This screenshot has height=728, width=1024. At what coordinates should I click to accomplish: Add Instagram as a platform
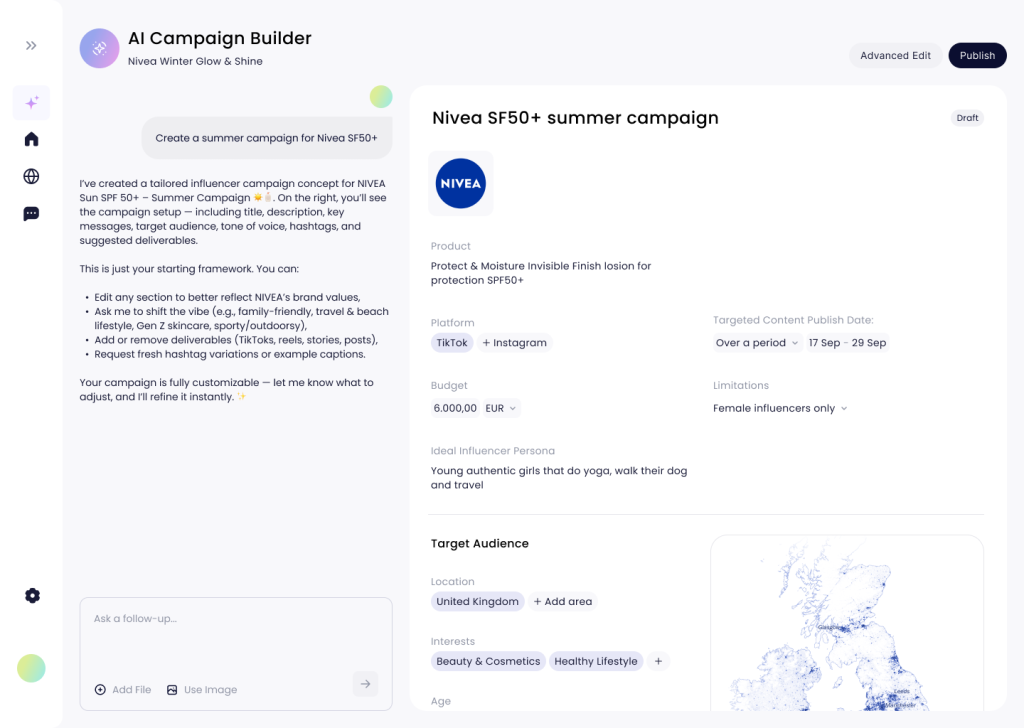coord(515,343)
